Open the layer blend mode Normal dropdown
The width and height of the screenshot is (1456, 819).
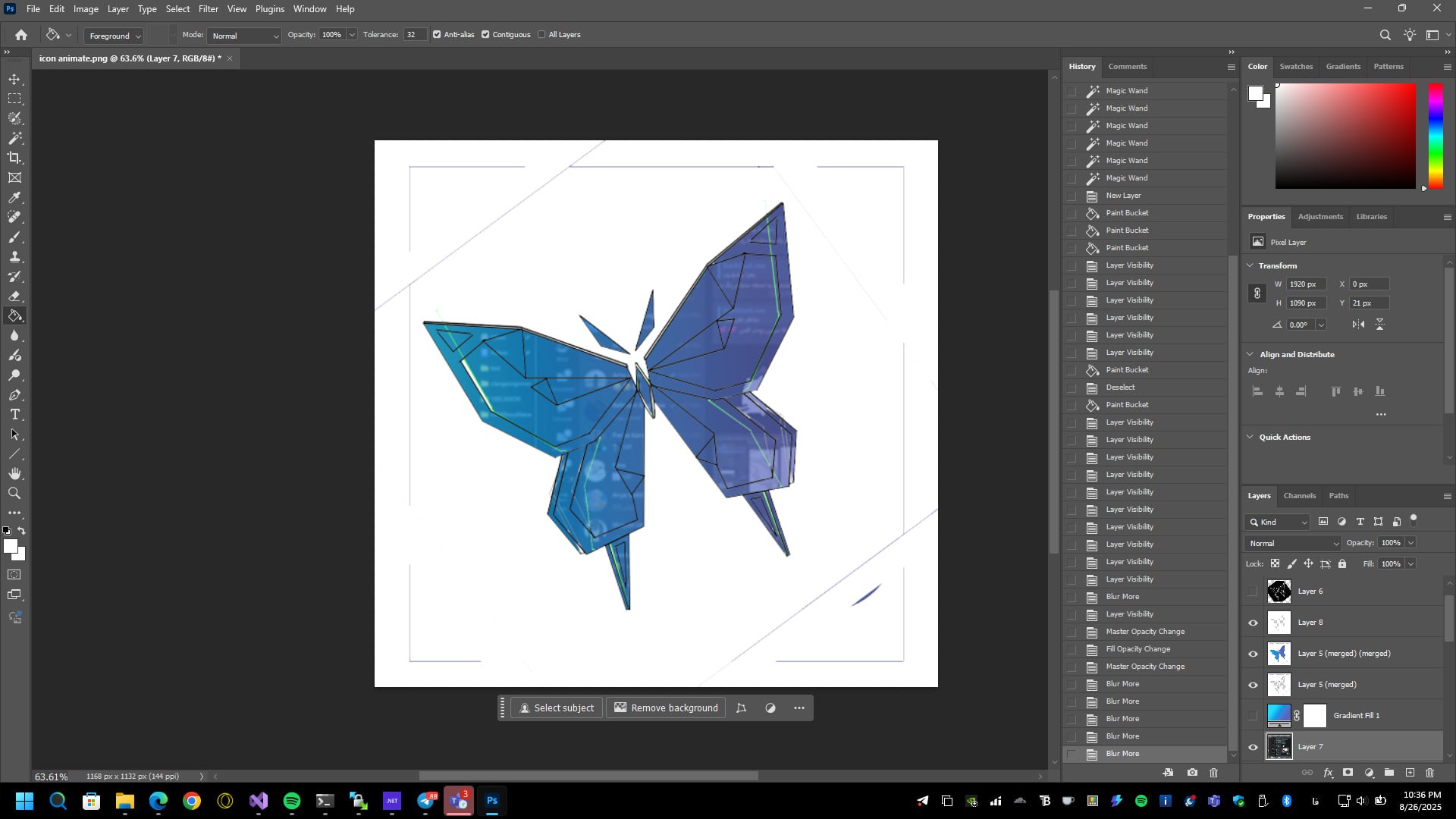pos(1293,544)
